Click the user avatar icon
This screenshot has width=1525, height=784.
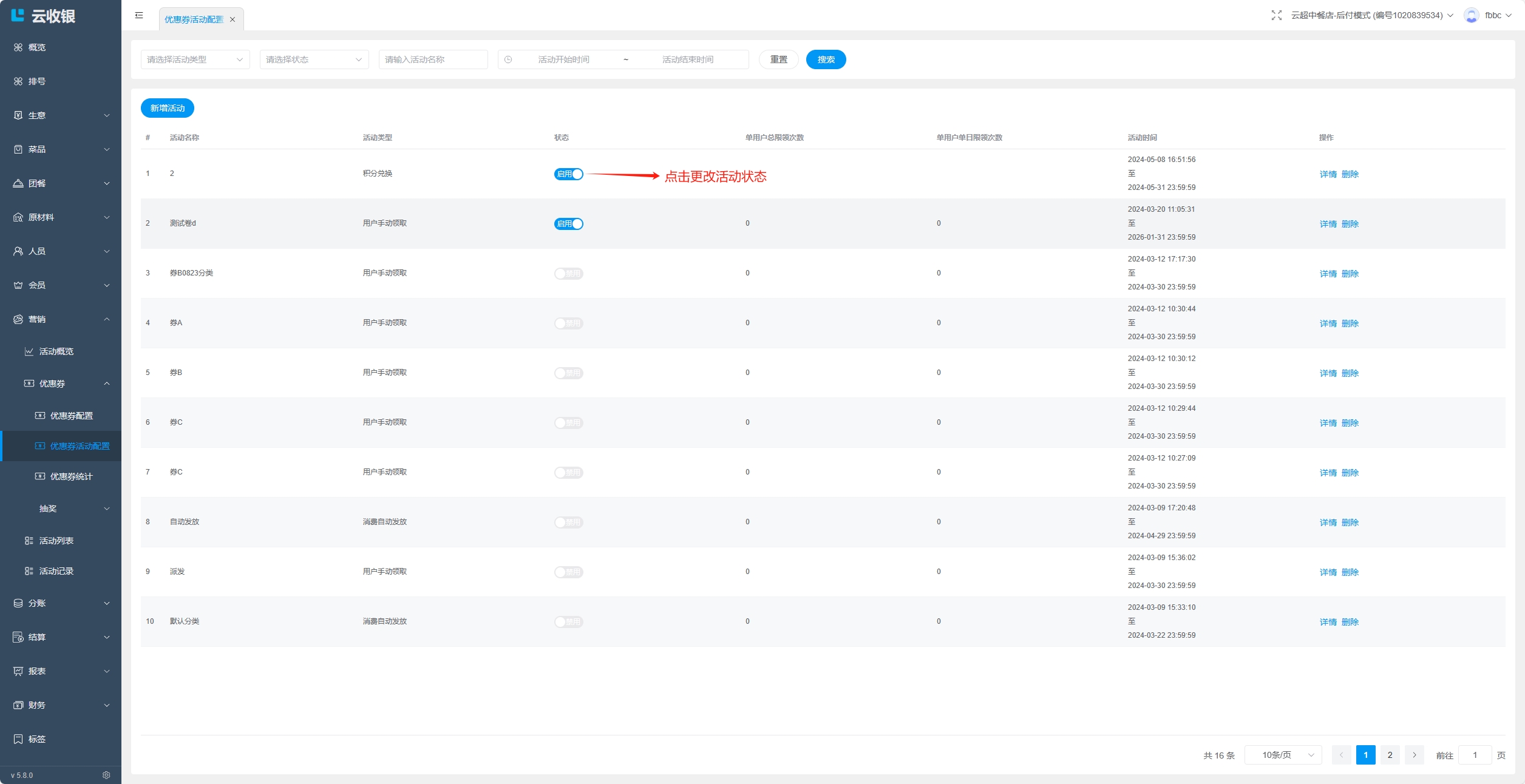click(1471, 15)
